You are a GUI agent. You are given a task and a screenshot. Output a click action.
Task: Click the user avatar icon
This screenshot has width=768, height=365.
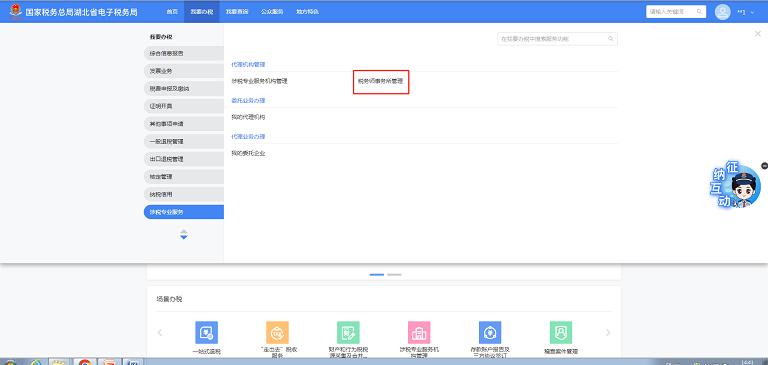[x=722, y=12]
